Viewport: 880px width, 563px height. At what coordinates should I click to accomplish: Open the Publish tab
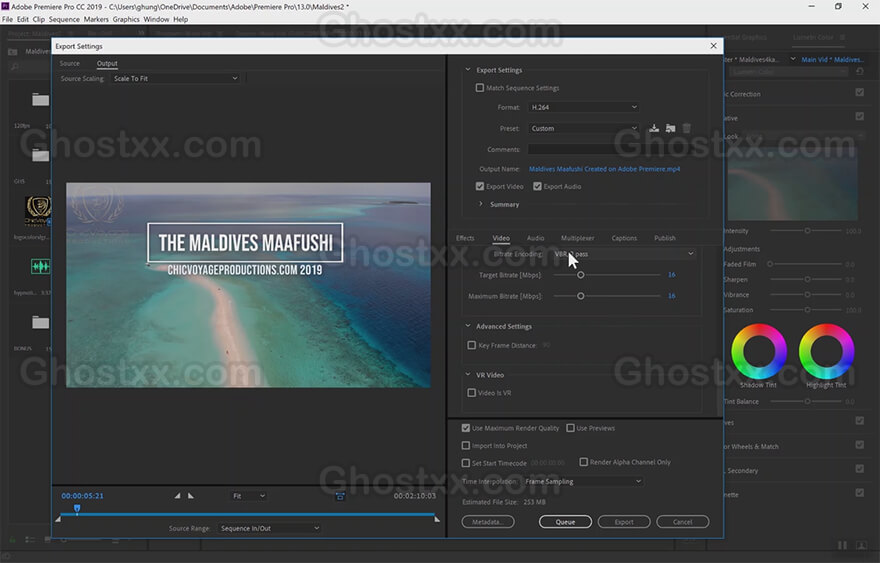664,238
